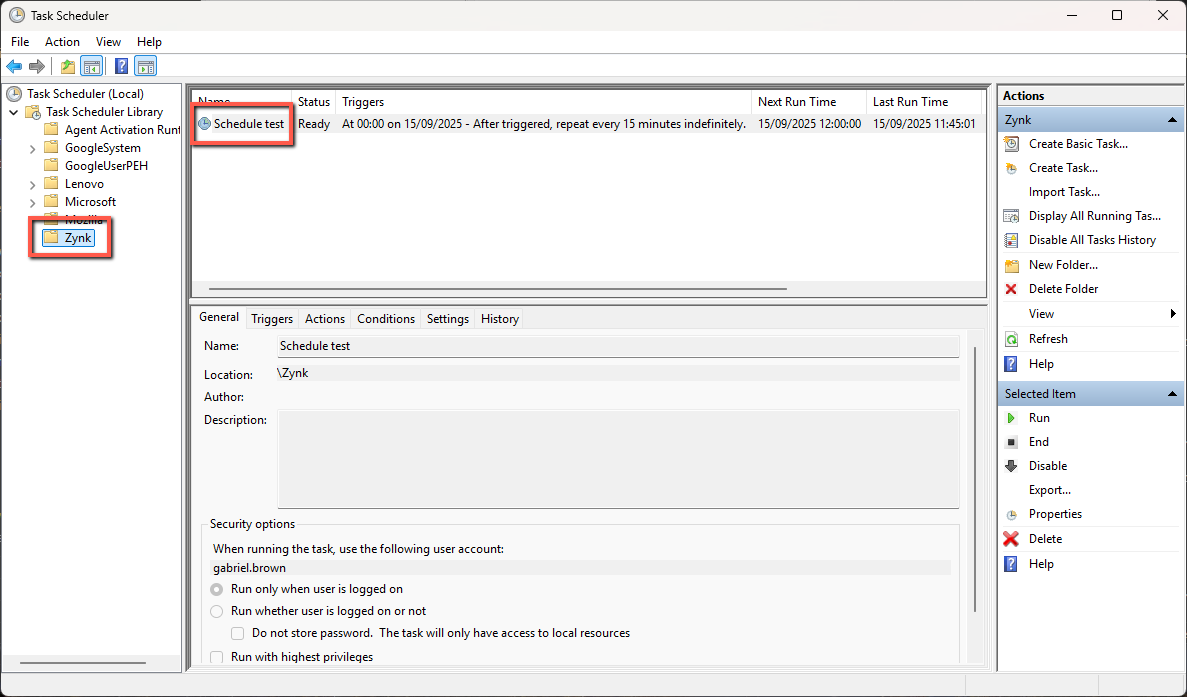Viewport: 1187px width, 697px height.
Task: Toggle the Show/Hide Action Pane toolbar icon
Action: point(145,67)
